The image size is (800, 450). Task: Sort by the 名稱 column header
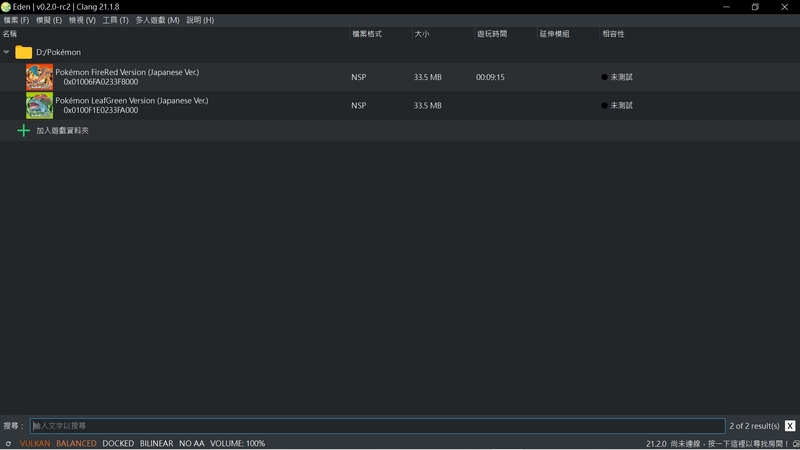point(10,34)
